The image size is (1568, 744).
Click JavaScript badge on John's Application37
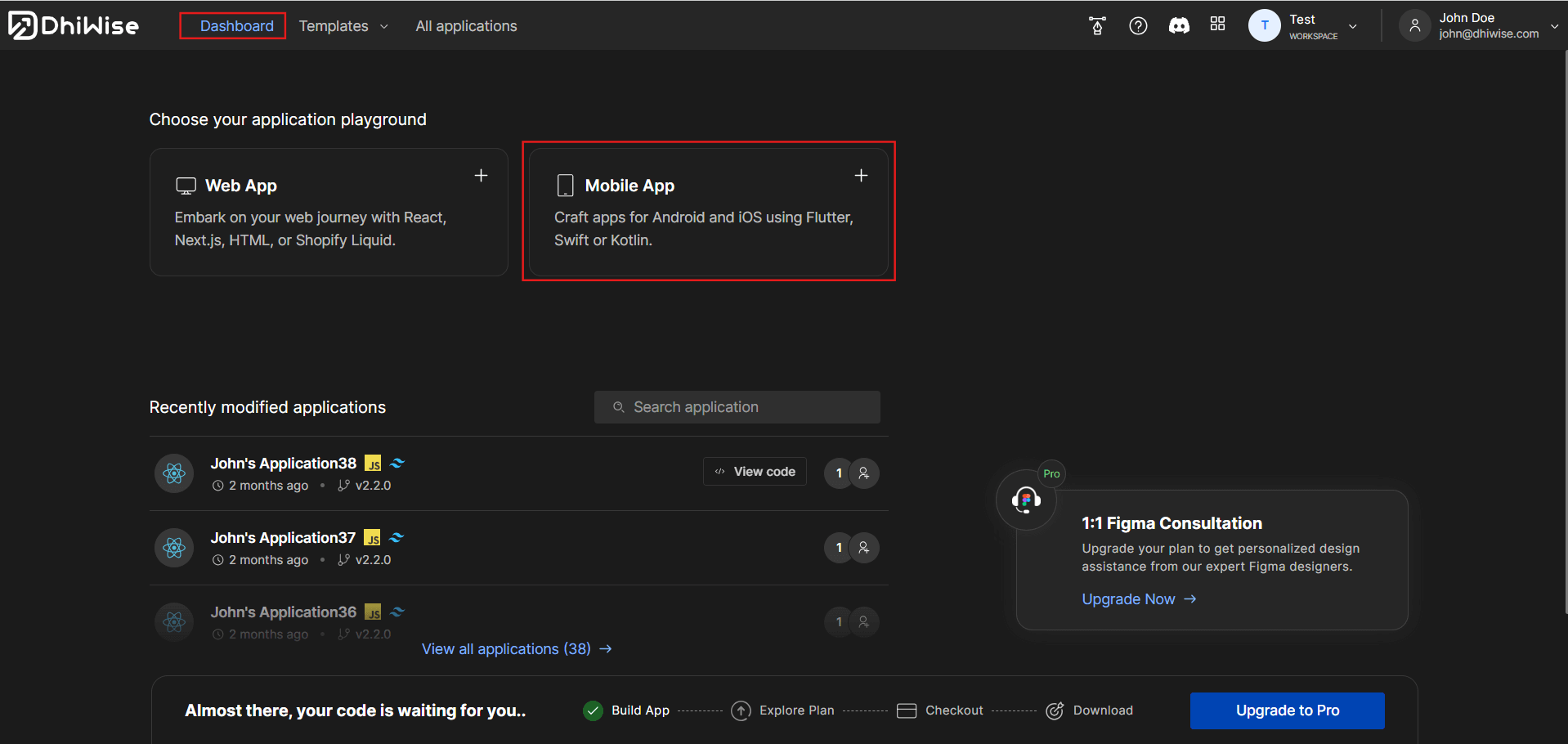point(372,538)
